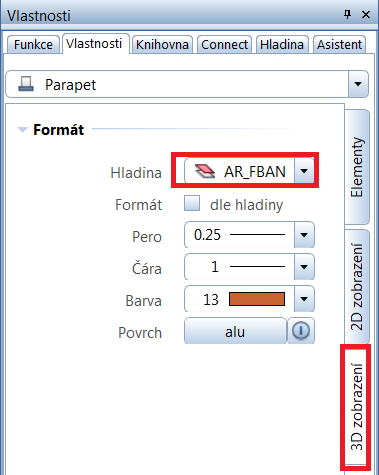This screenshot has height=475, width=379.
Task: Click the Povrch label
Action: click(140, 333)
